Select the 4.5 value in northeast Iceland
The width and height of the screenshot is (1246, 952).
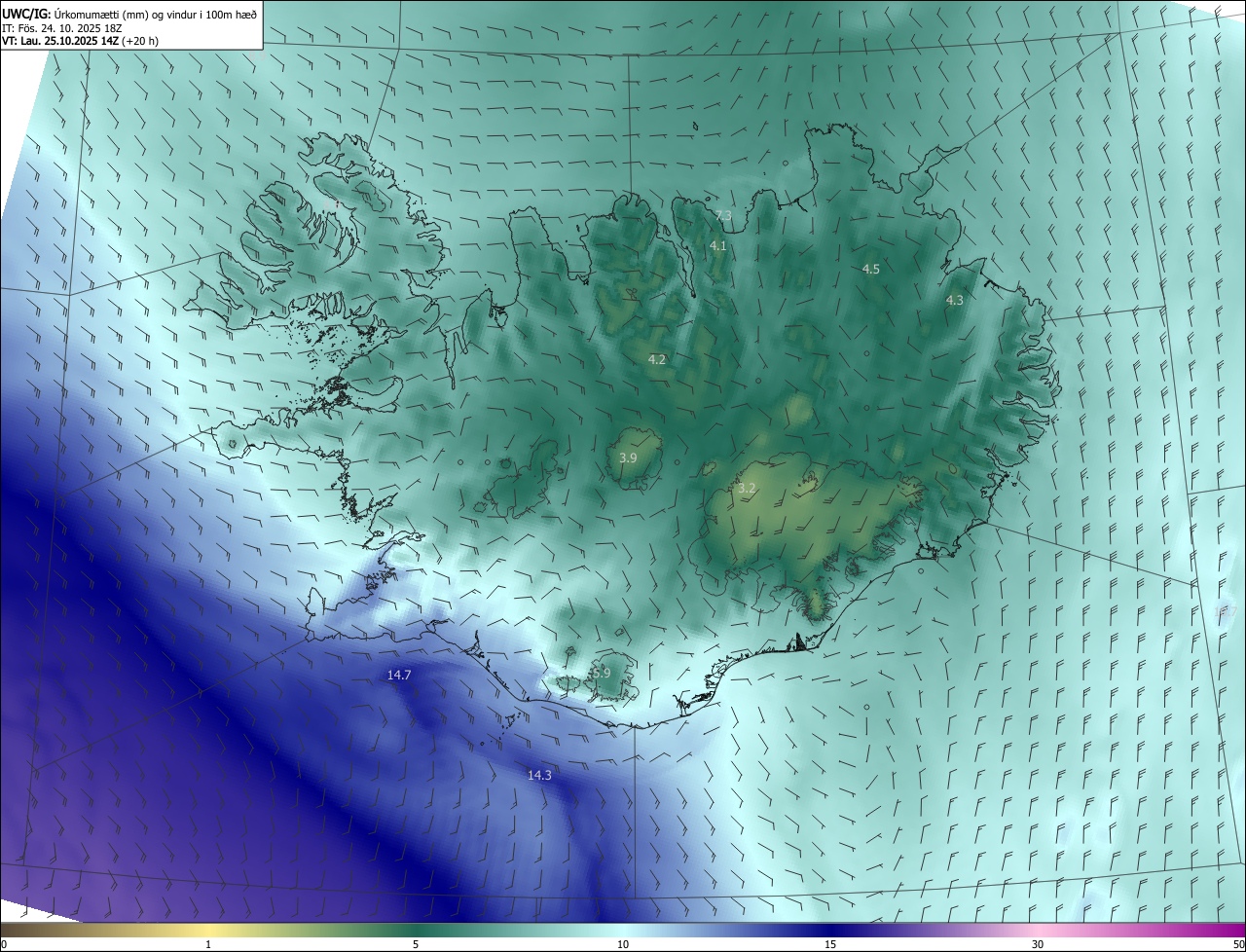871,269
